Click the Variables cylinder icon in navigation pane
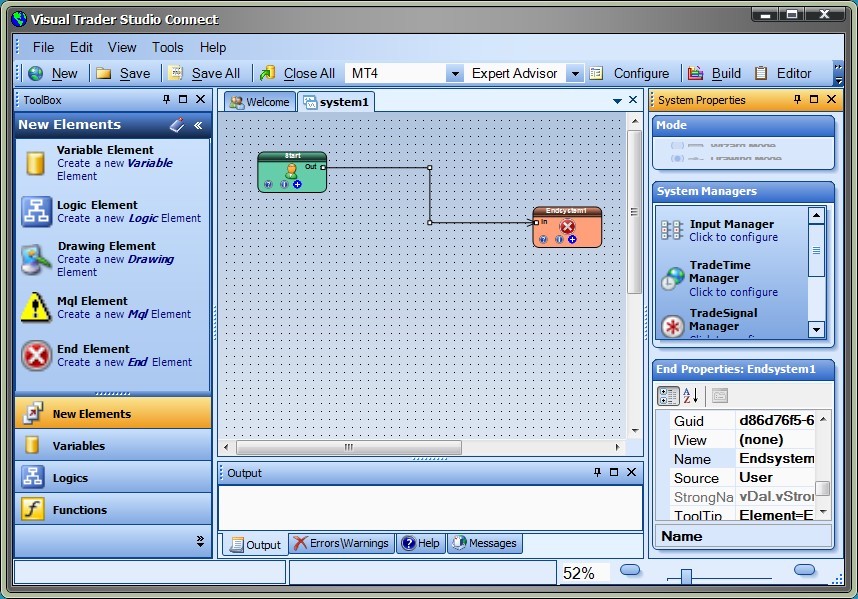Image resolution: width=858 pixels, height=599 pixels. coord(33,445)
